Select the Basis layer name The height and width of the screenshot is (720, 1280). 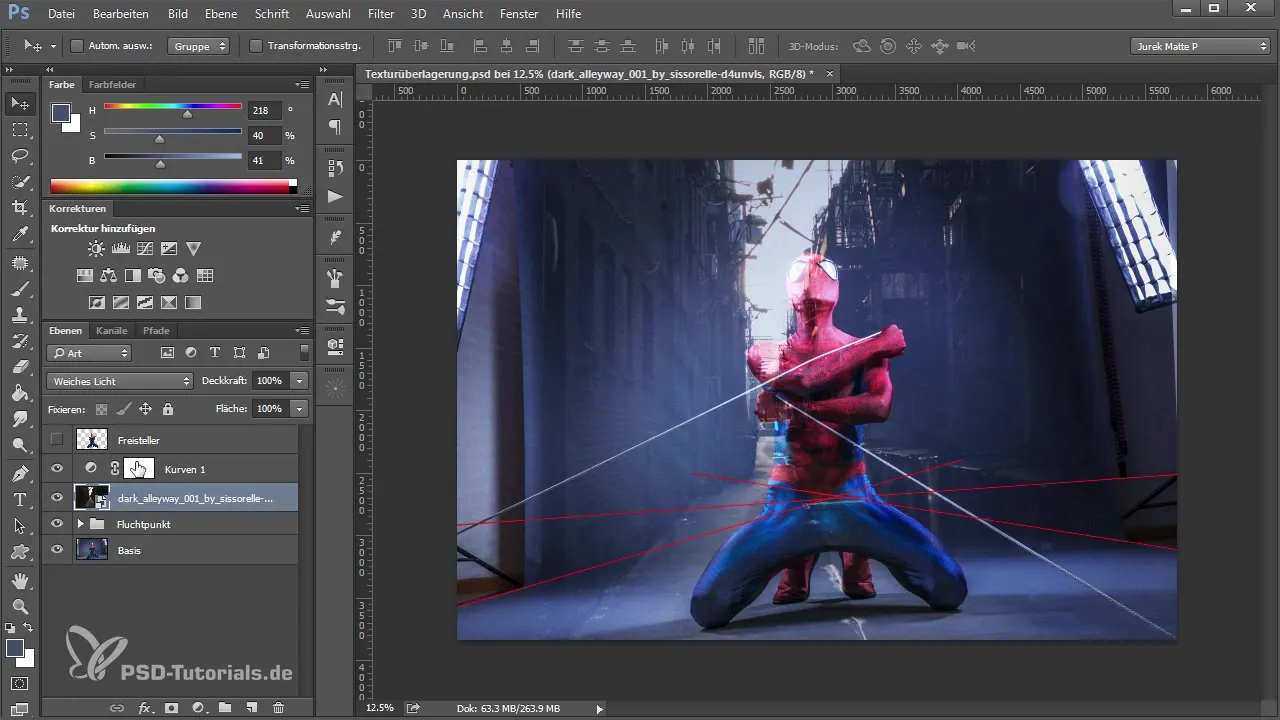pyautogui.click(x=129, y=550)
